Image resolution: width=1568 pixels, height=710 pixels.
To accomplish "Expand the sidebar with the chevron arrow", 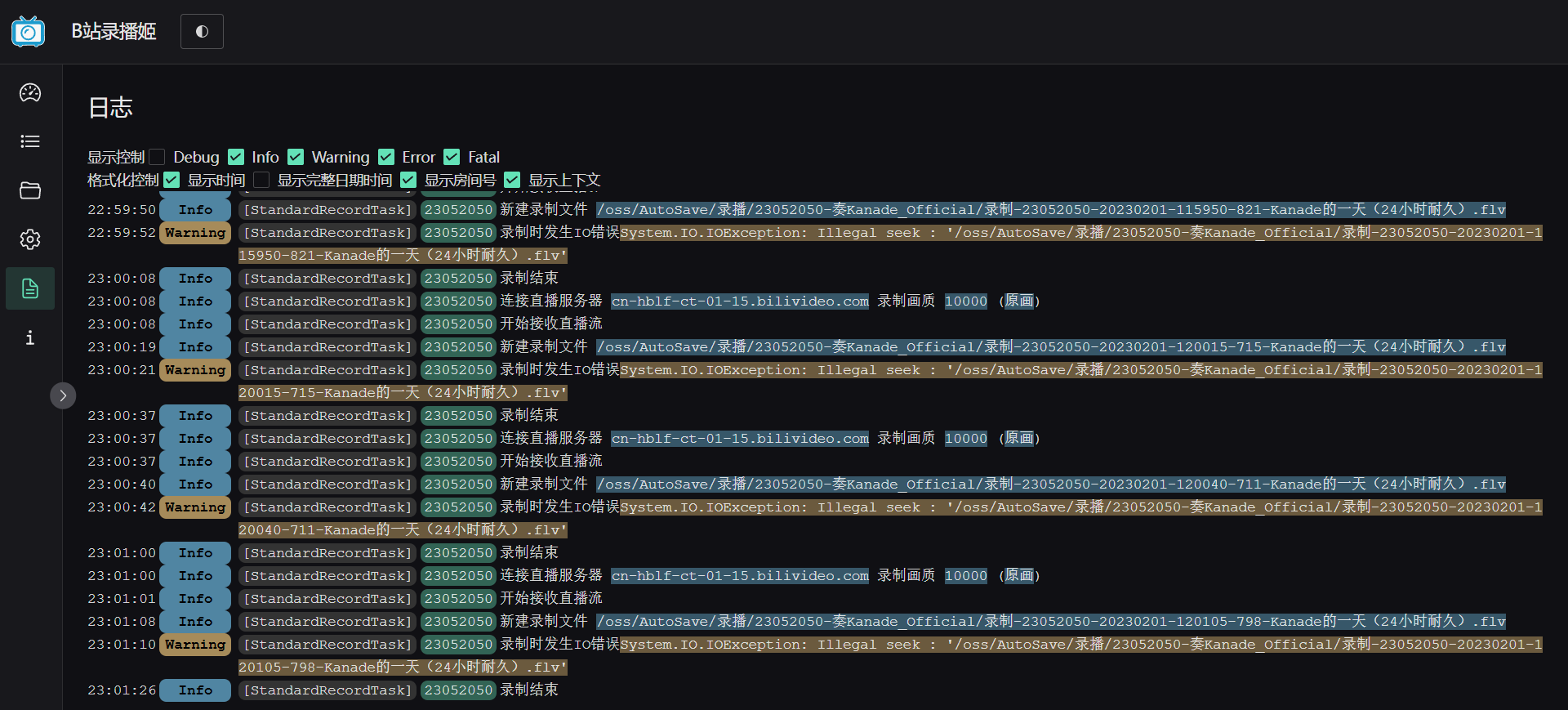I will (x=63, y=395).
